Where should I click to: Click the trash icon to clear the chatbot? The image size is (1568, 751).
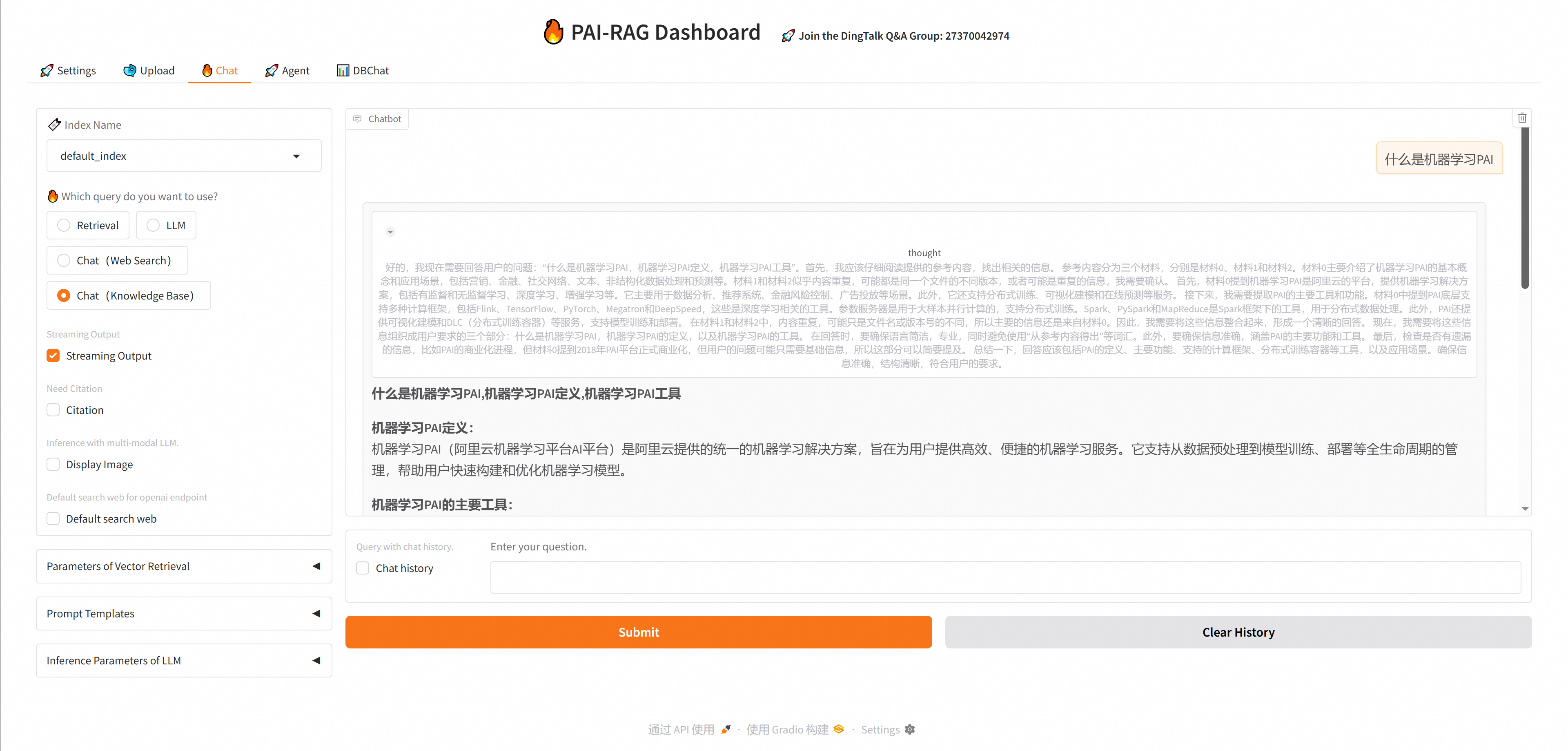pyautogui.click(x=1522, y=118)
